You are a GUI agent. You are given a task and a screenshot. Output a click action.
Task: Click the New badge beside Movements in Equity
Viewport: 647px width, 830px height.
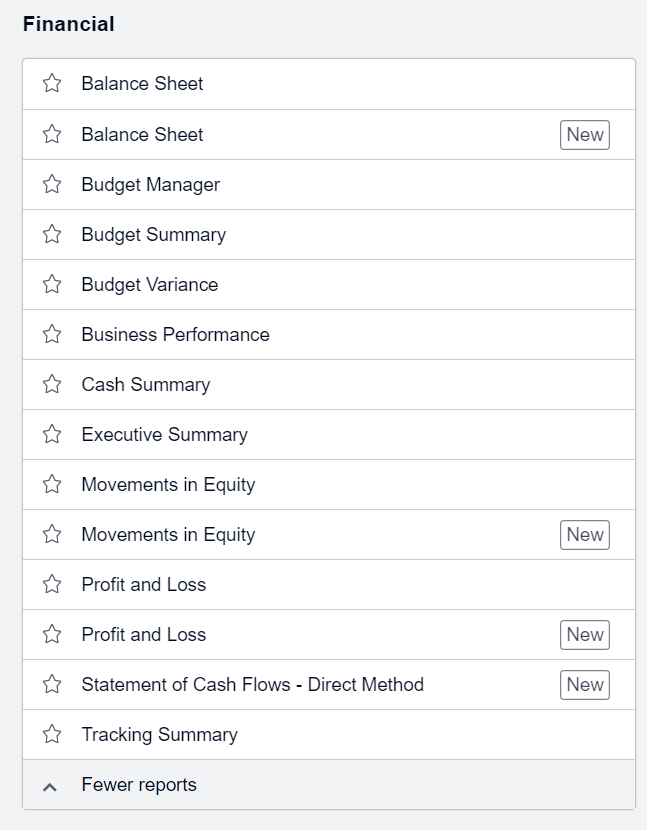click(584, 534)
